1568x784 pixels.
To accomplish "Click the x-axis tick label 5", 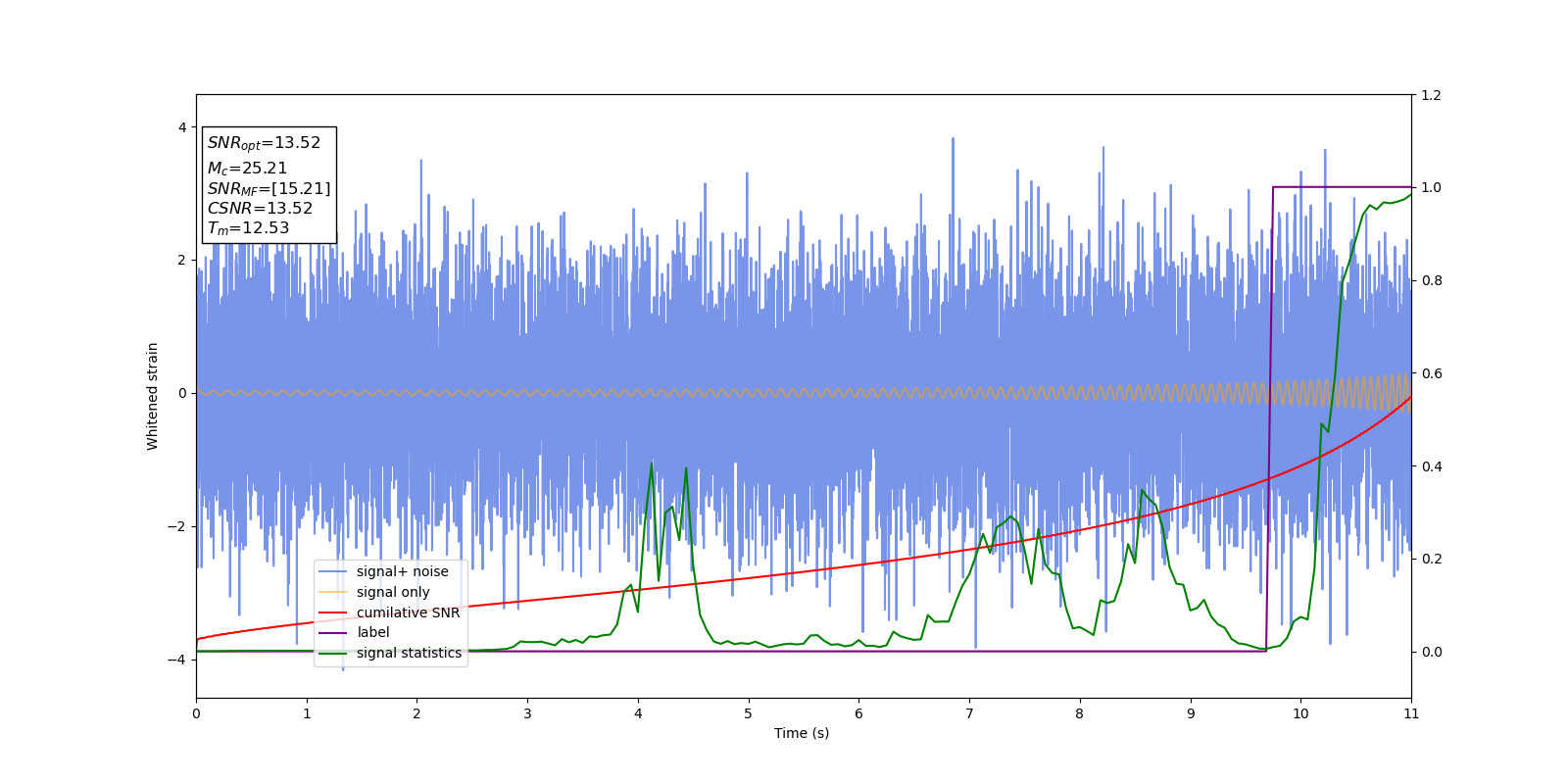I will coord(749,713).
